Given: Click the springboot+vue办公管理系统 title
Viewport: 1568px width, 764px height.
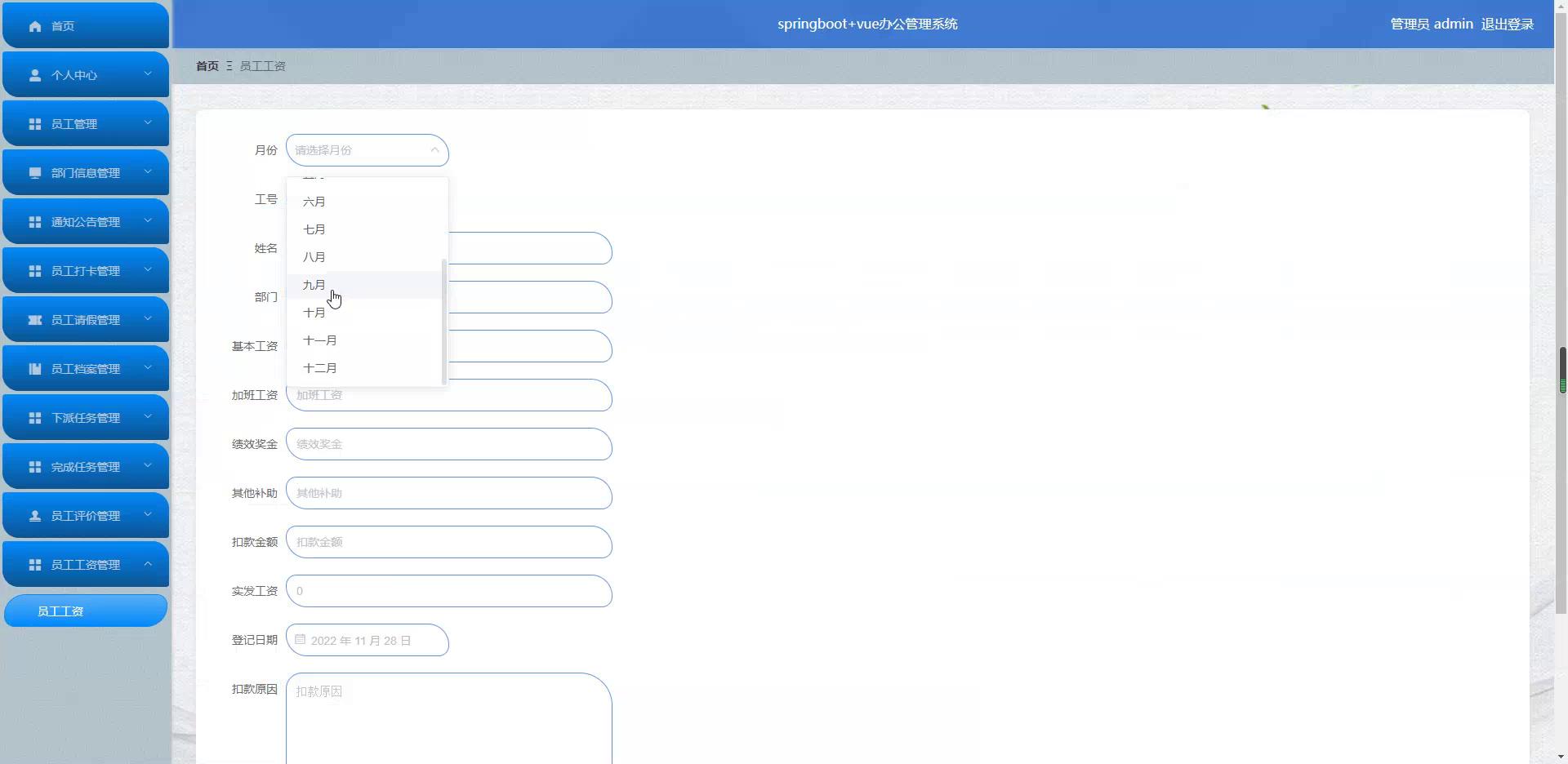Looking at the screenshot, I should pos(867,24).
